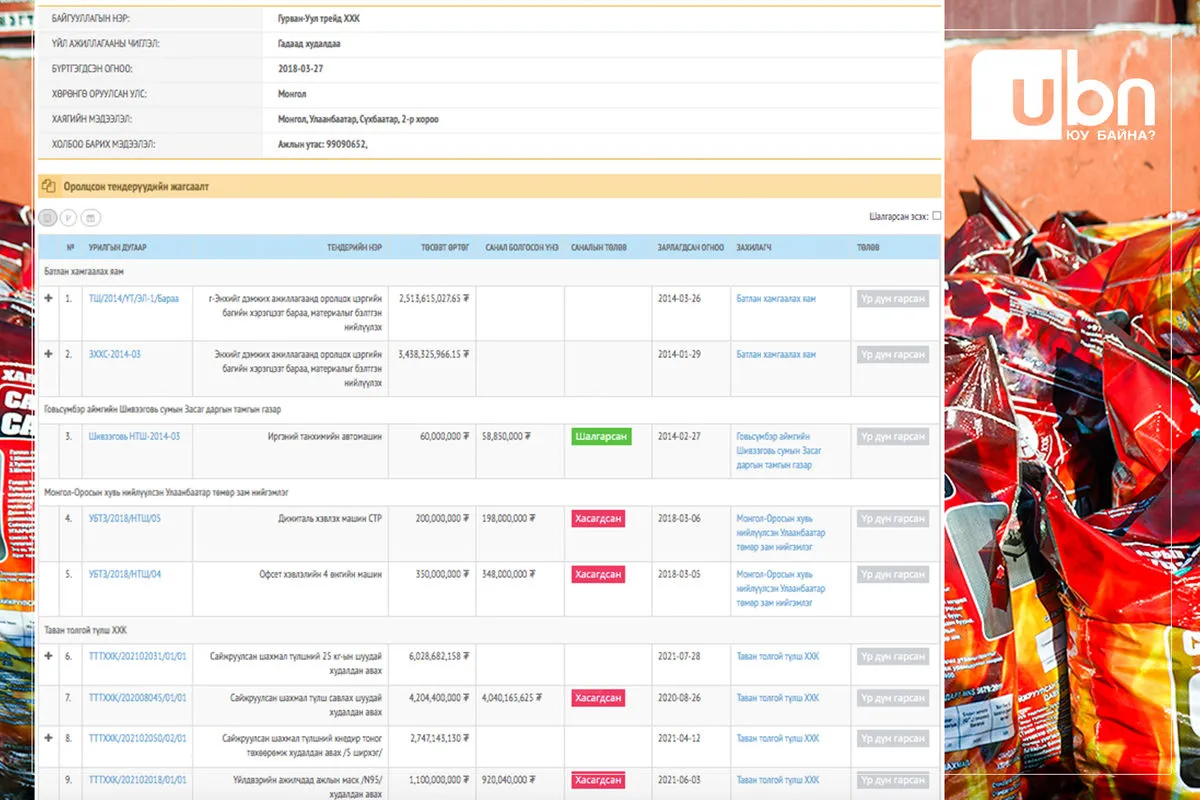Click Үр дүн гарсан button for row 8
Image resolution: width=1200 pixels, height=800 pixels.
point(893,738)
